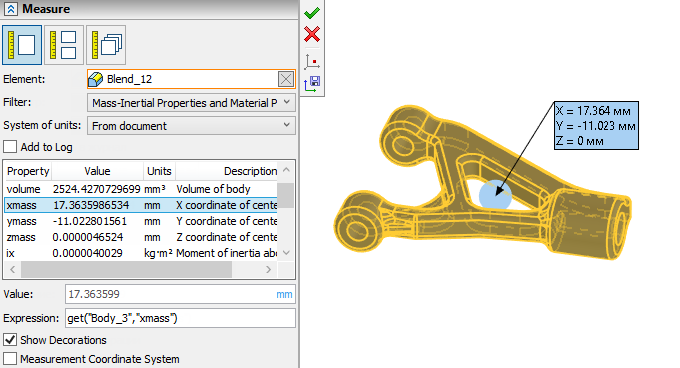Open the System of units dropdown

[191, 126]
